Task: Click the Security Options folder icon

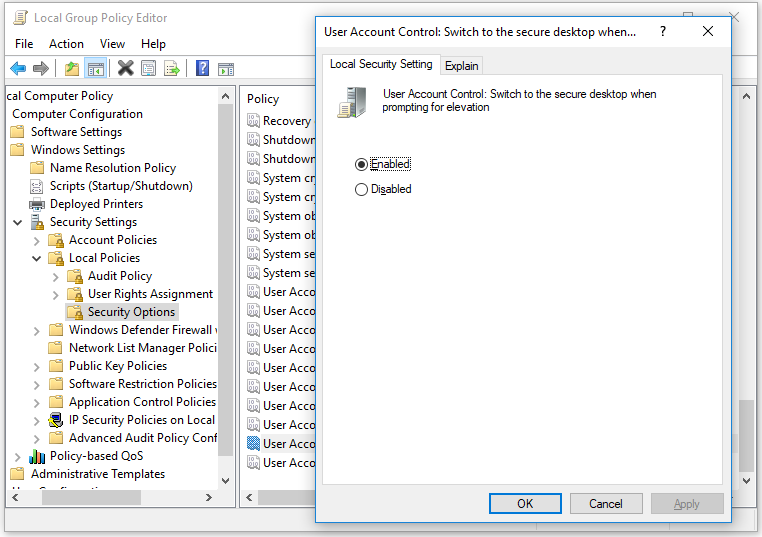Action: [x=75, y=312]
